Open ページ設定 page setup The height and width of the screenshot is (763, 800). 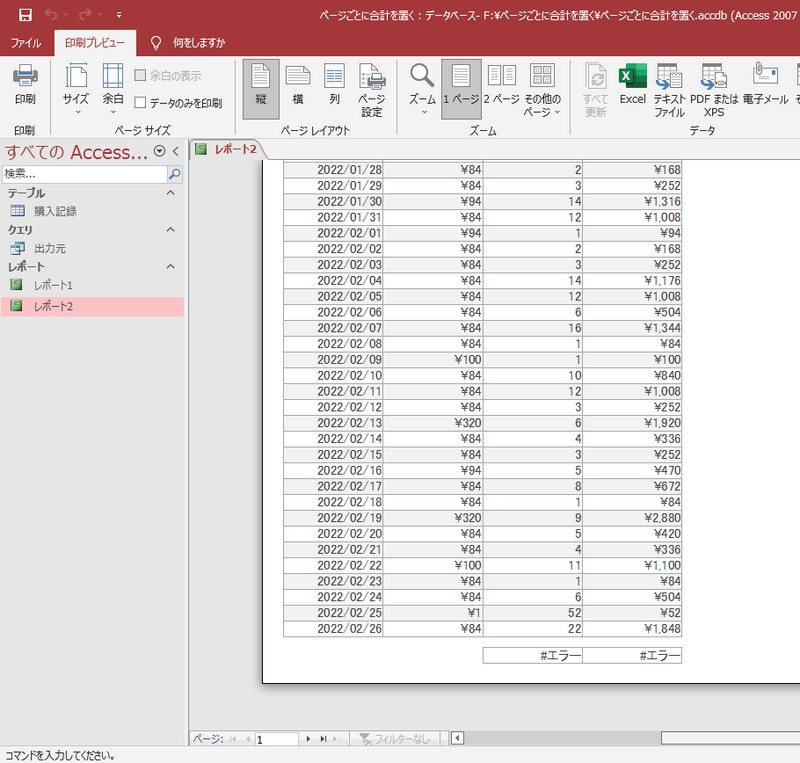pos(372,90)
